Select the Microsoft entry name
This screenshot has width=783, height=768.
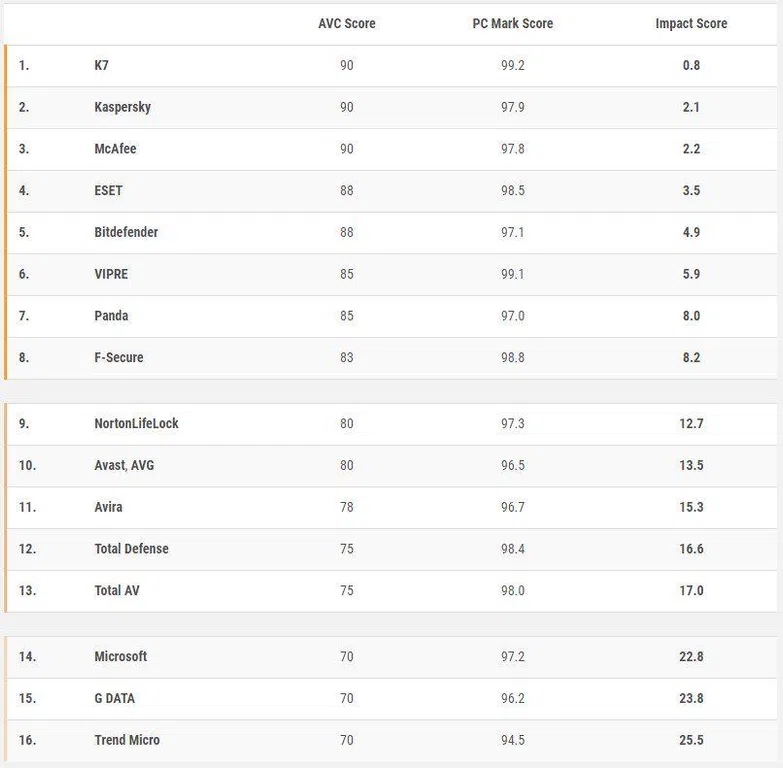(121, 657)
